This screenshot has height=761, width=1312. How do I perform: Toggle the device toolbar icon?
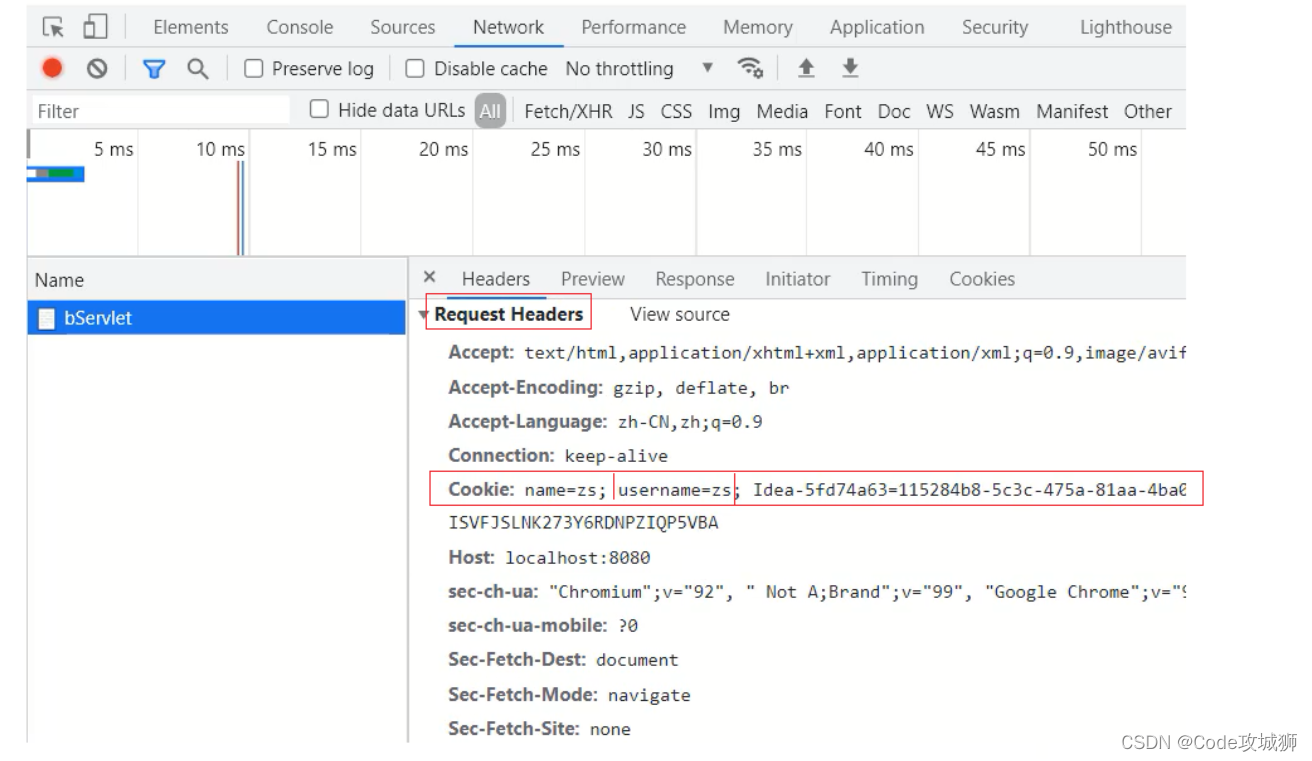point(95,27)
